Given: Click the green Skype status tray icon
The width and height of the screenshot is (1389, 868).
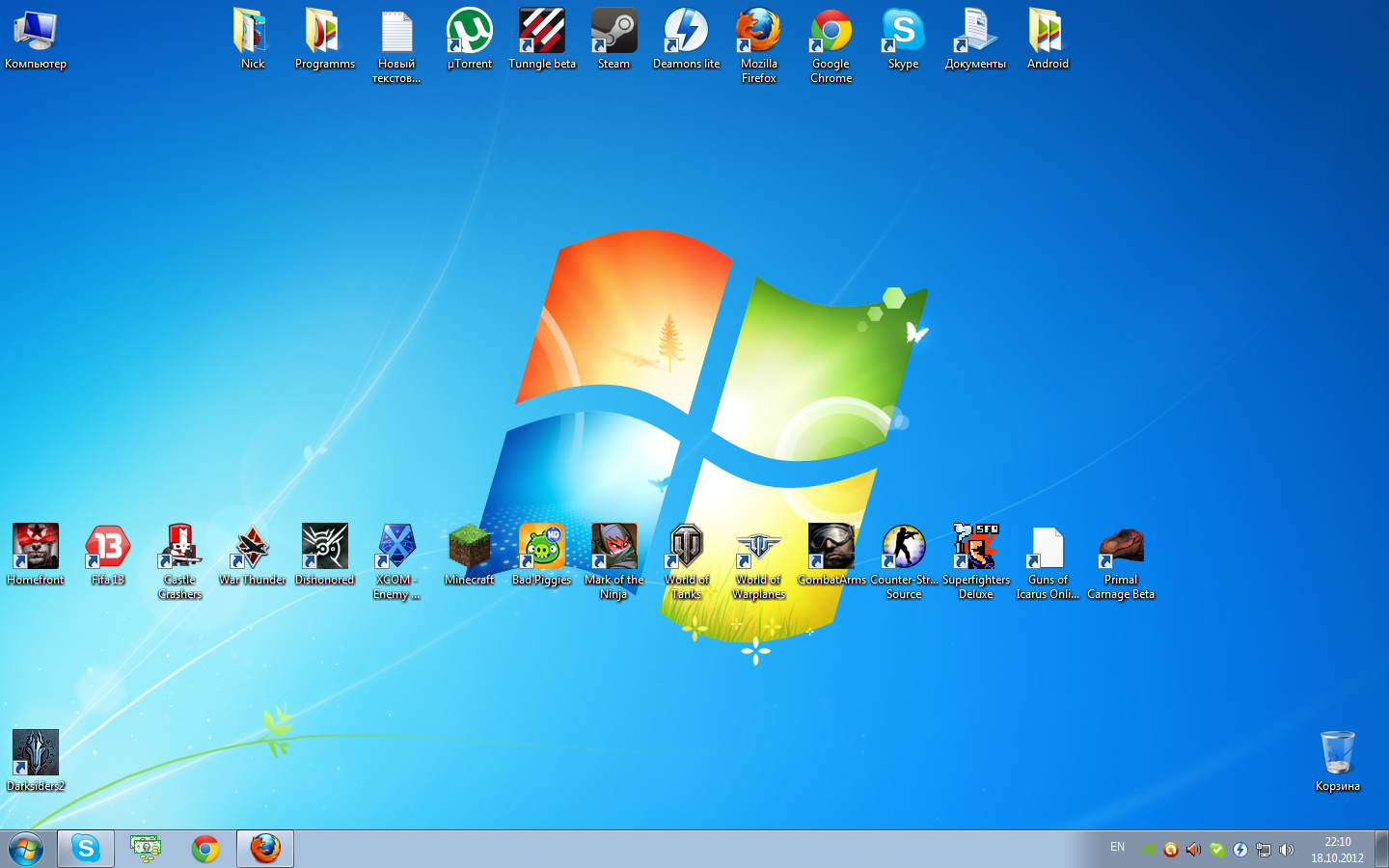Looking at the screenshot, I should point(1217,850).
